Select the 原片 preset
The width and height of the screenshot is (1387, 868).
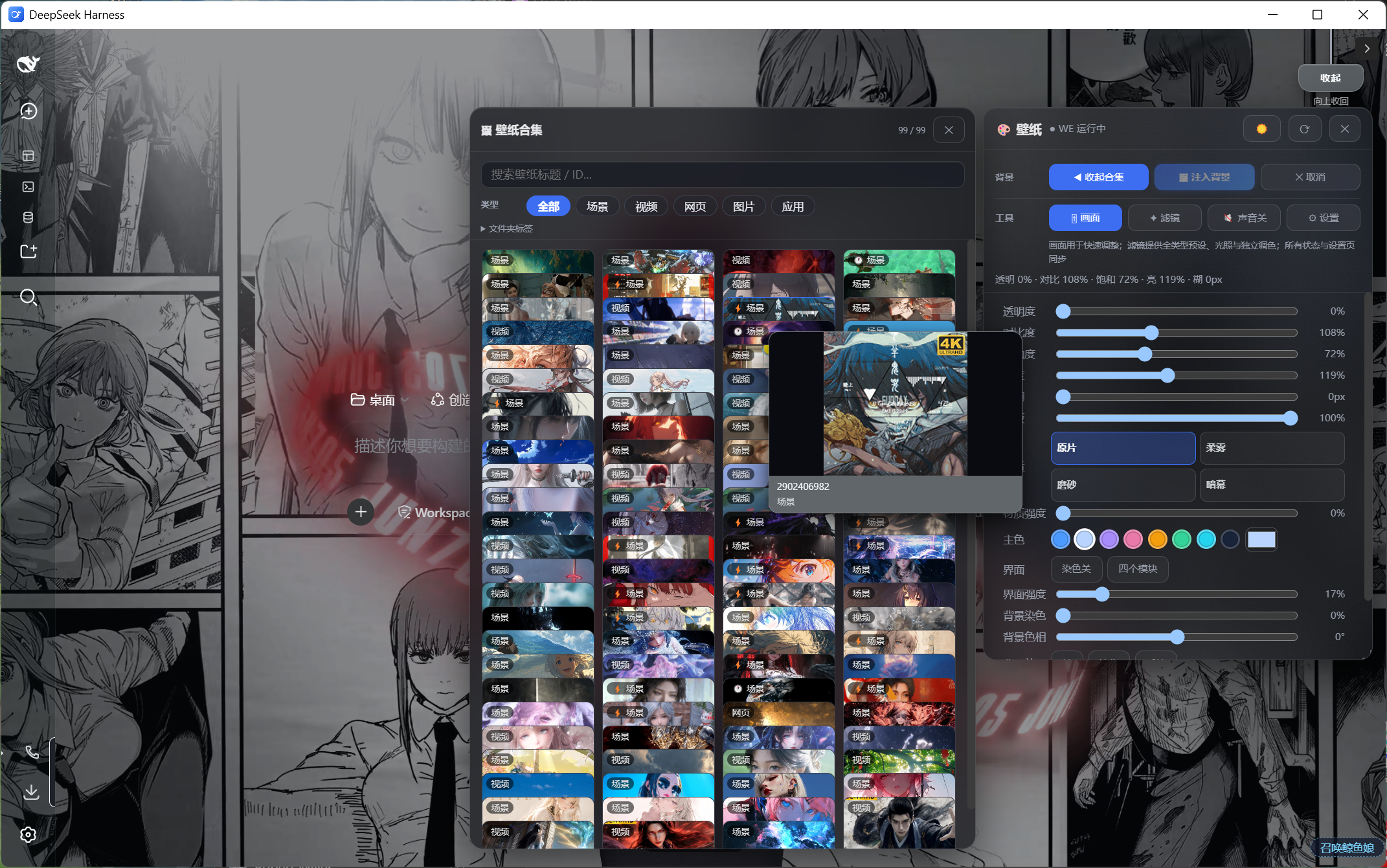click(x=1123, y=448)
